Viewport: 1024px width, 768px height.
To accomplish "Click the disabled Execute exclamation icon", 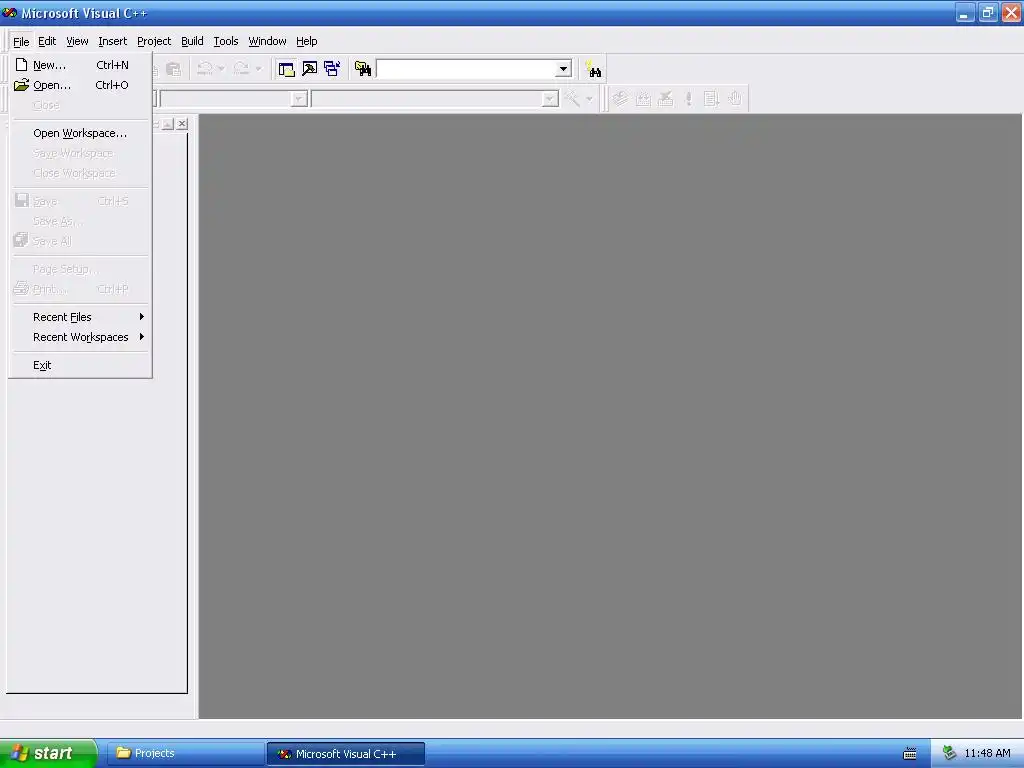I will pyautogui.click(x=688, y=99).
